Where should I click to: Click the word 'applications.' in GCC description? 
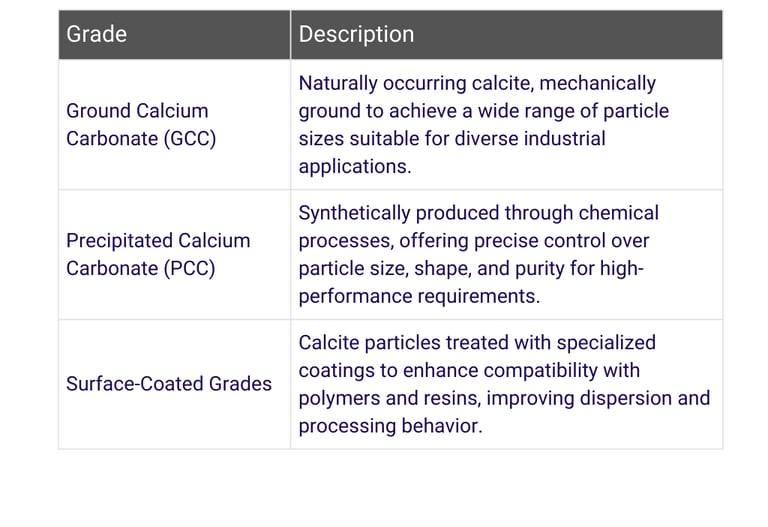(355, 167)
